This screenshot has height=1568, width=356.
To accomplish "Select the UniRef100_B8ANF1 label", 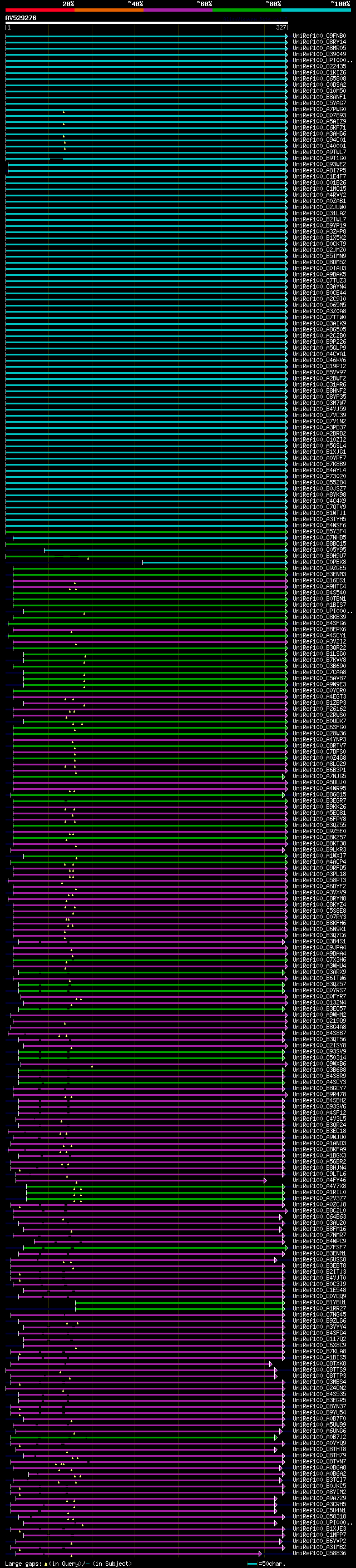I will (x=319, y=97).
